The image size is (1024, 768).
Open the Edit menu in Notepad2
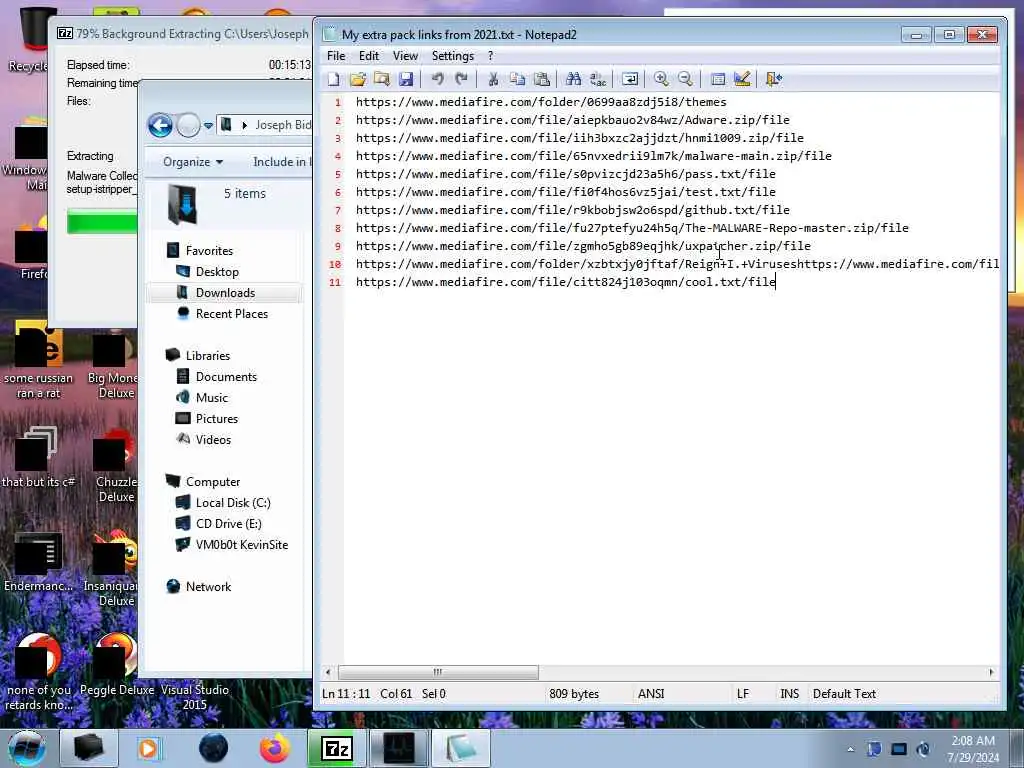coord(368,56)
